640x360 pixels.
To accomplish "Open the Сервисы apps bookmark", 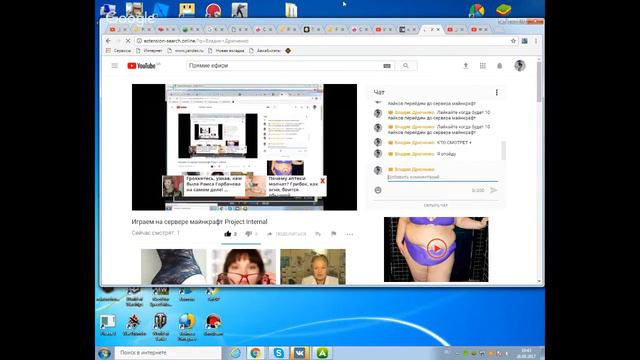I will [118, 51].
